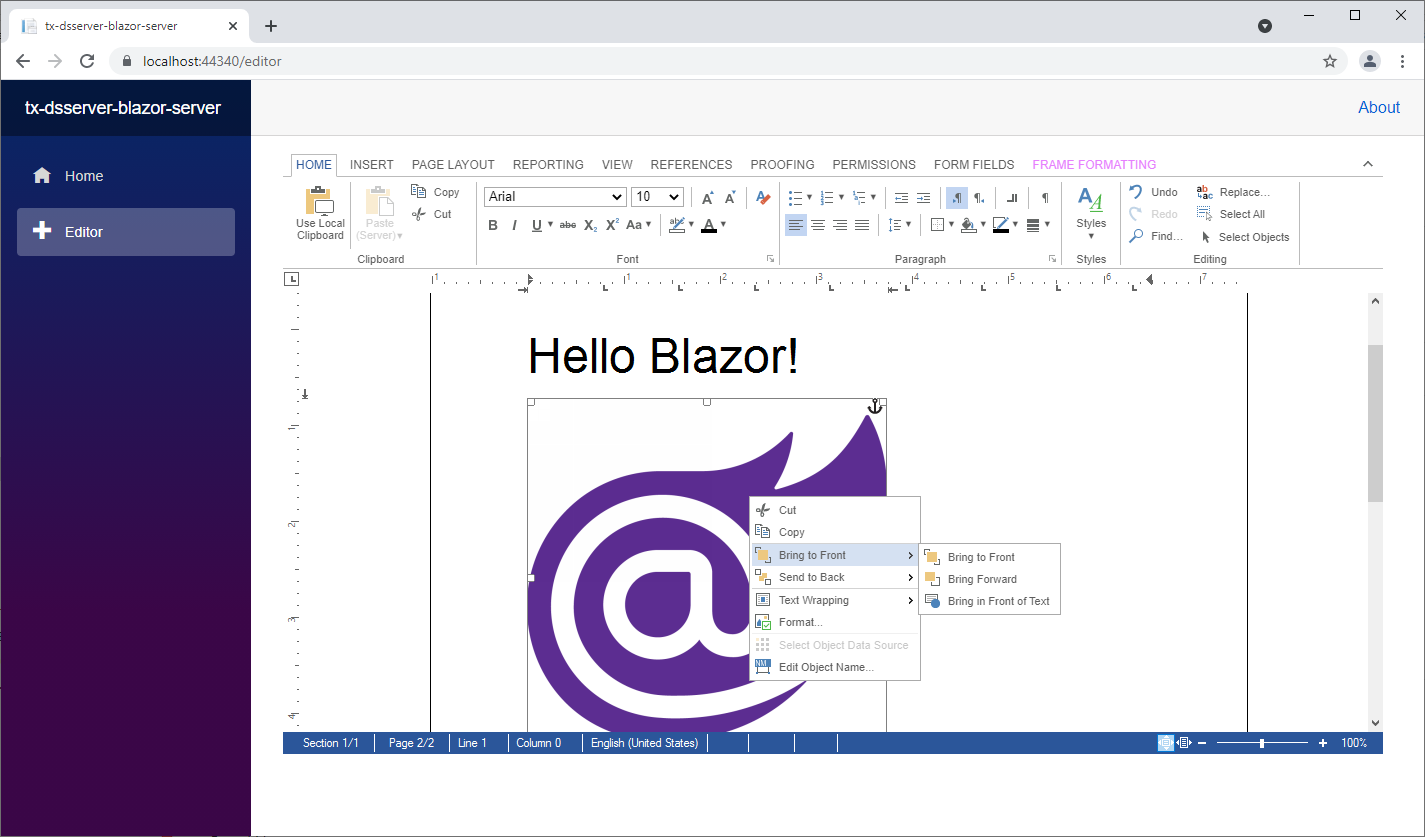Increase font size with the grow font icon

point(707,197)
